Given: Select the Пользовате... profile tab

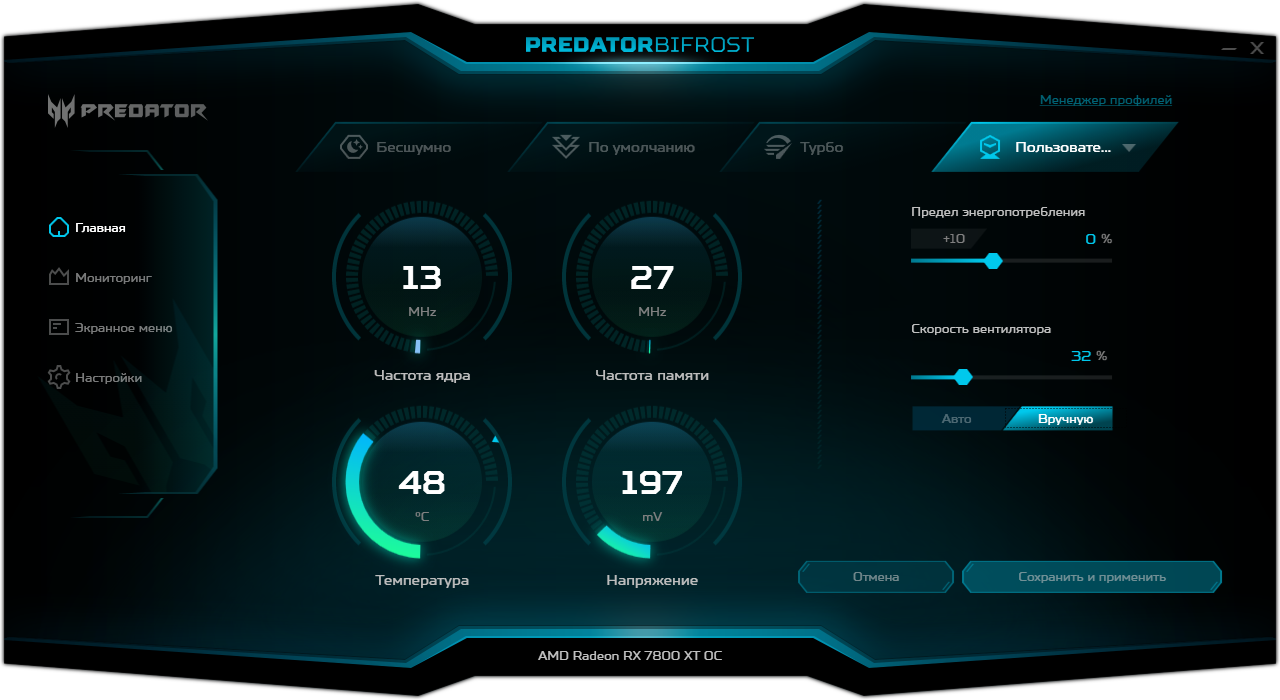Looking at the screenshot, I should [x=1055, y=147].
